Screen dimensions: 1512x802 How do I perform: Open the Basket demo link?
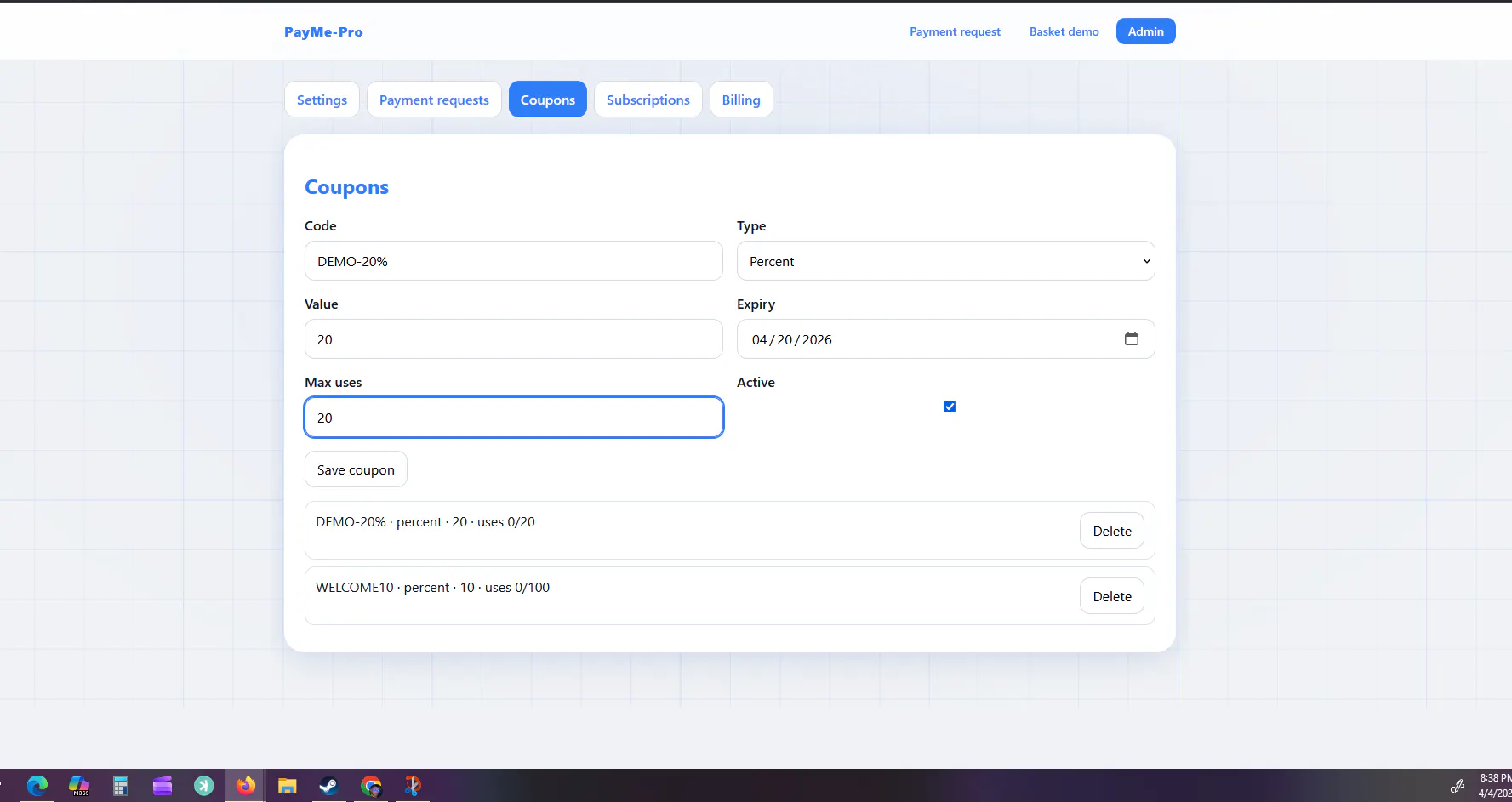click(x=1064, y=31)
